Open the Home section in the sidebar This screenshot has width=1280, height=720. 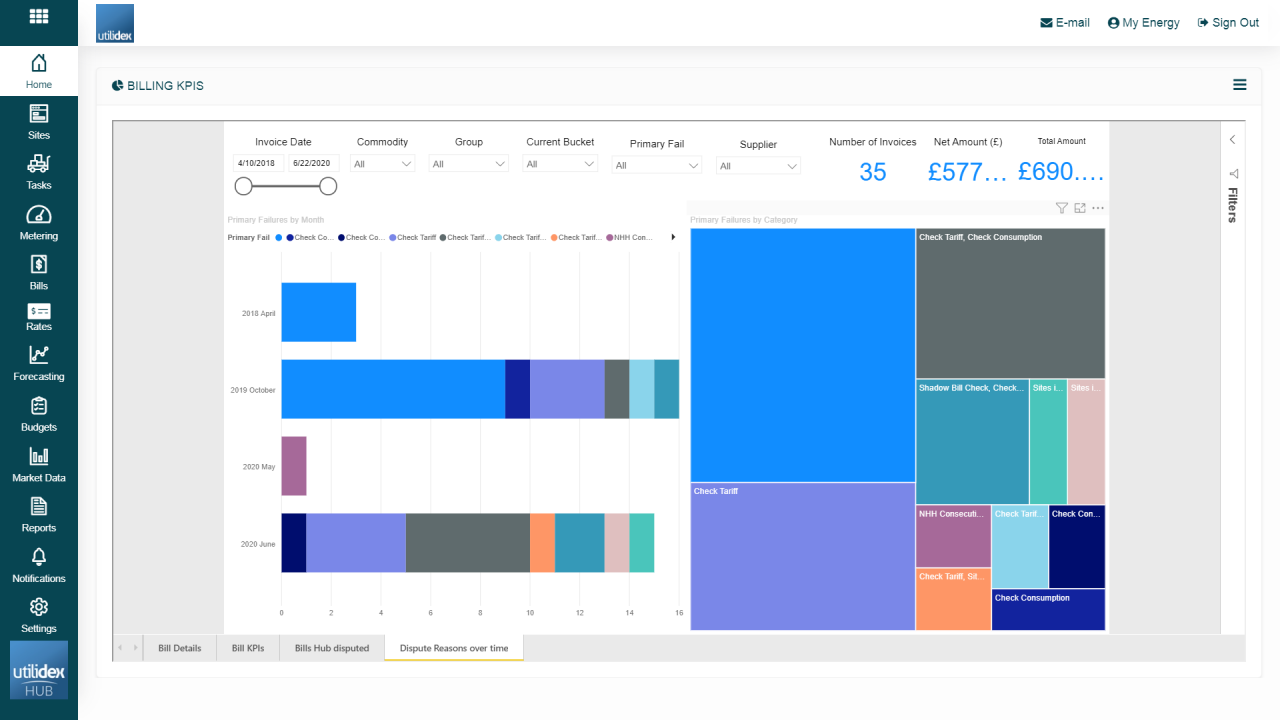tap(38, 70)
